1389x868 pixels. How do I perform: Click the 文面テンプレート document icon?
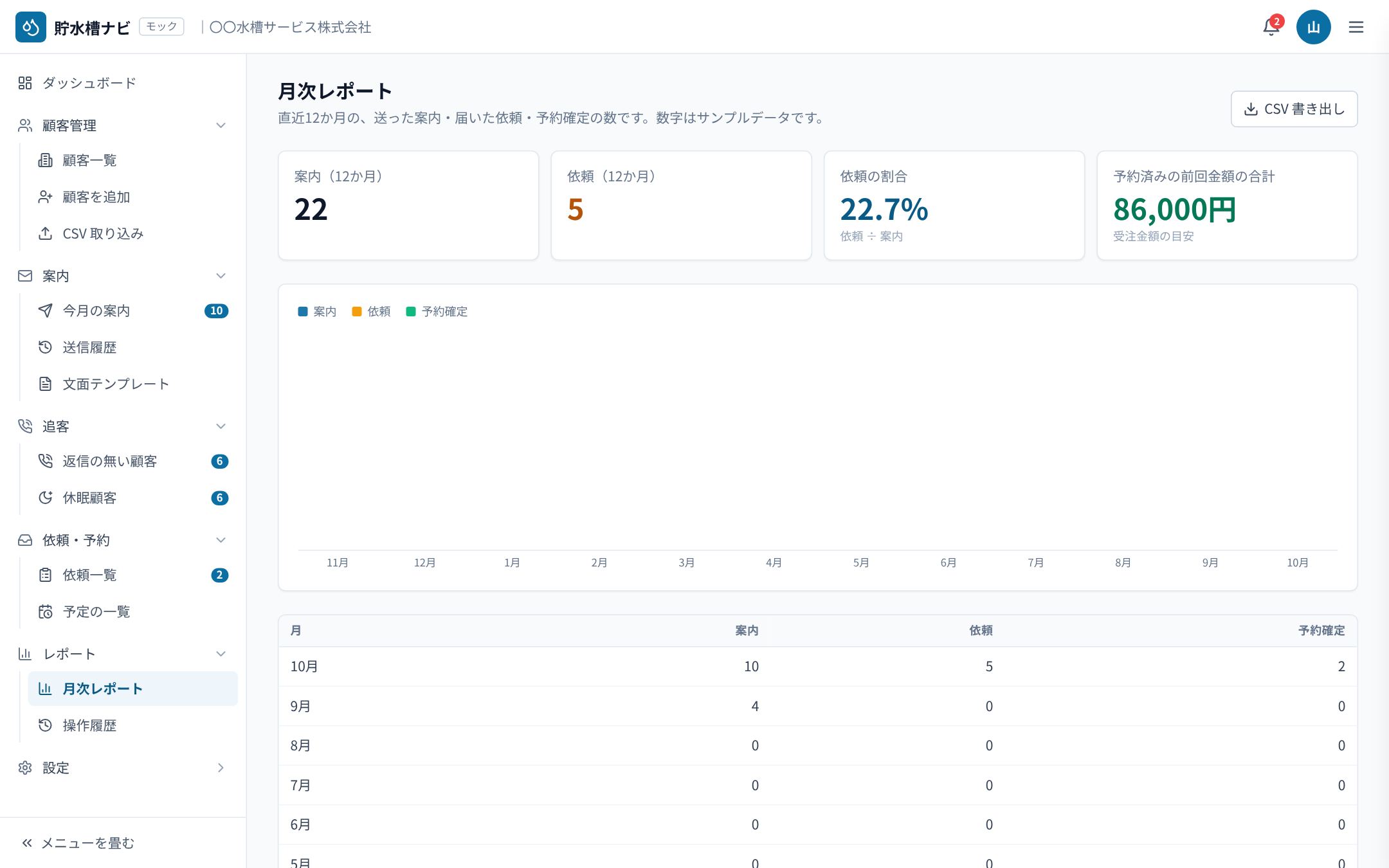coord(45,384)
